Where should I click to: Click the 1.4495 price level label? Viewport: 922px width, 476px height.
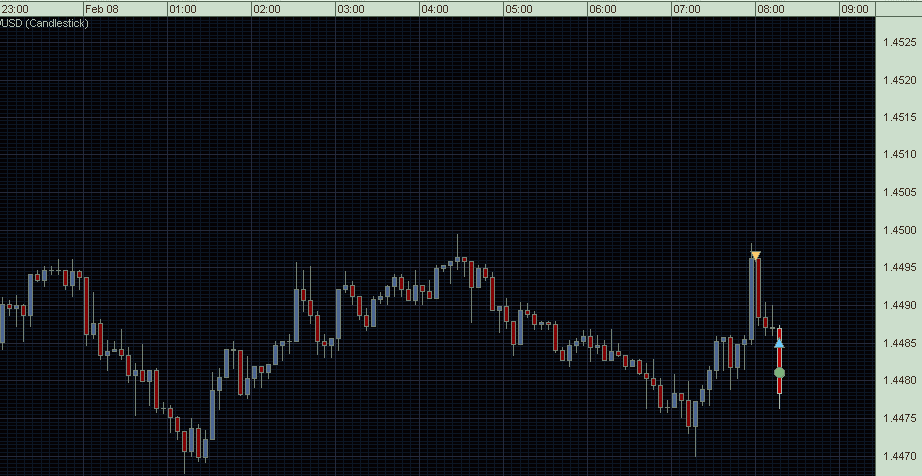(x=900, y=267)
